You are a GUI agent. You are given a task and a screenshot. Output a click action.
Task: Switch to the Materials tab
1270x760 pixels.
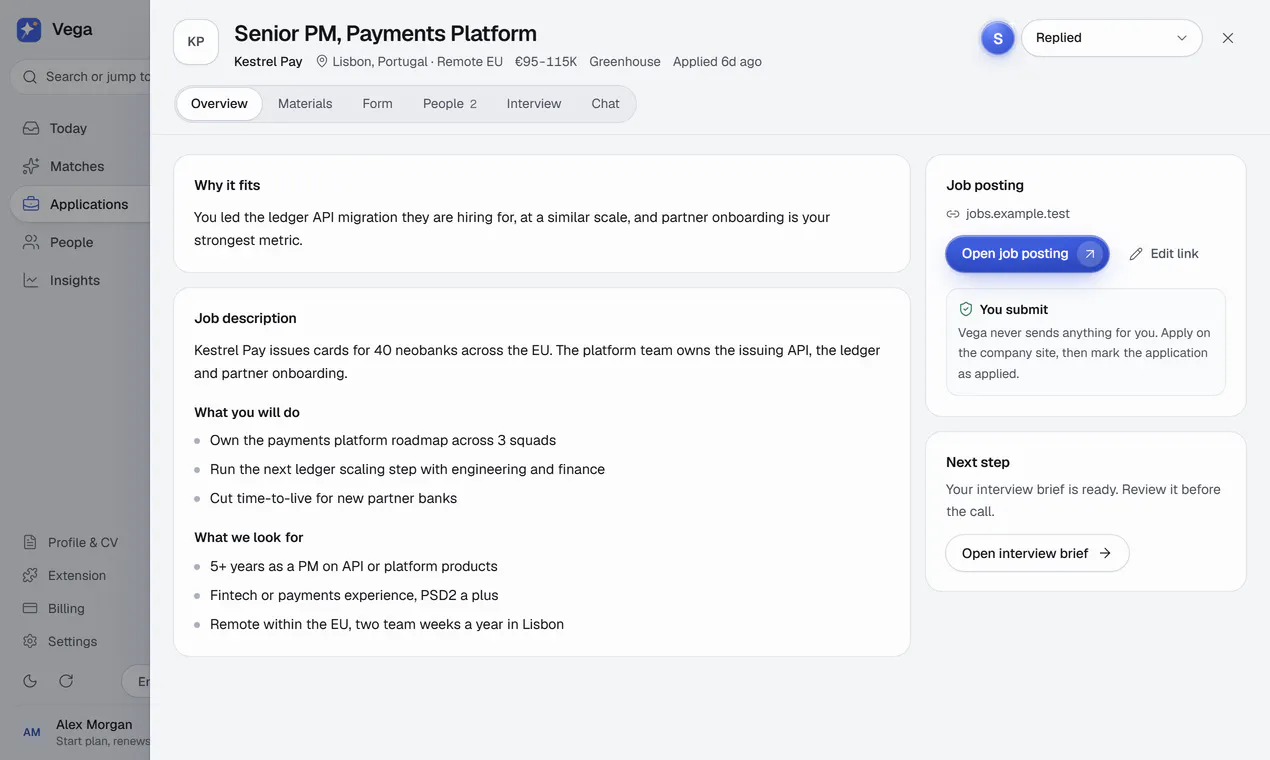pyautogui.click(x=305, y=104)
